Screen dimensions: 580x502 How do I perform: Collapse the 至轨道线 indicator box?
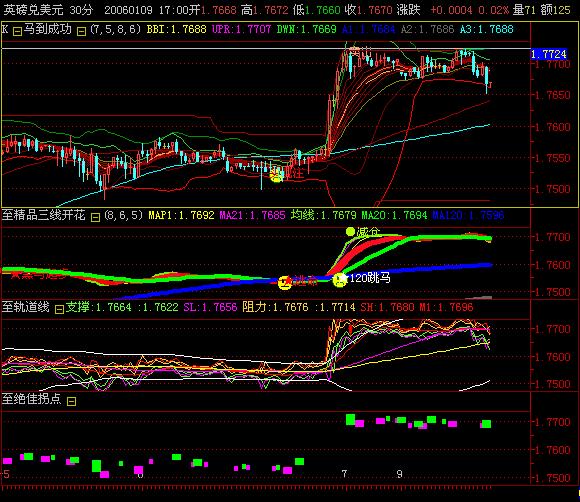pos(59,309)
